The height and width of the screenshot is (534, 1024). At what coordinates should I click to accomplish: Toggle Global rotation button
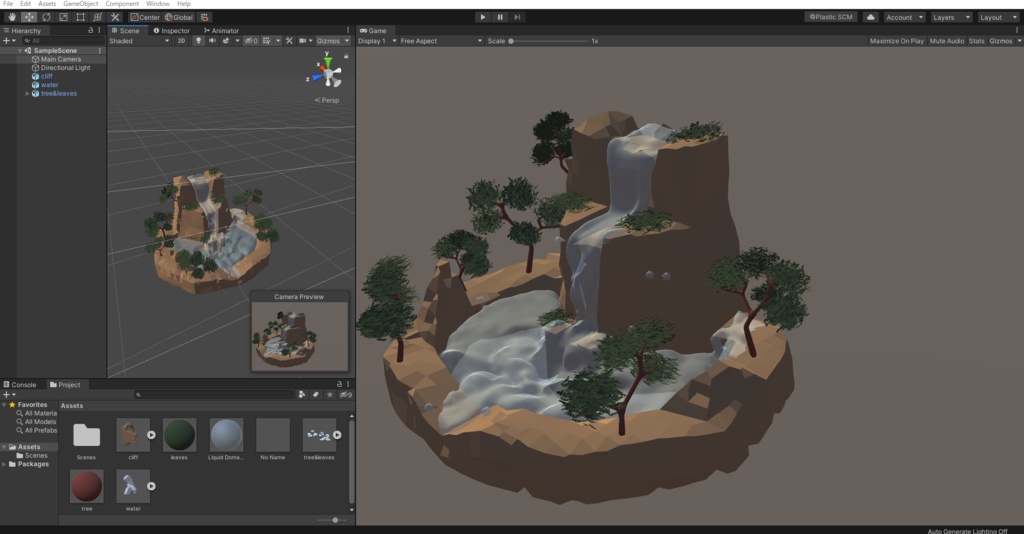(179, 17)
